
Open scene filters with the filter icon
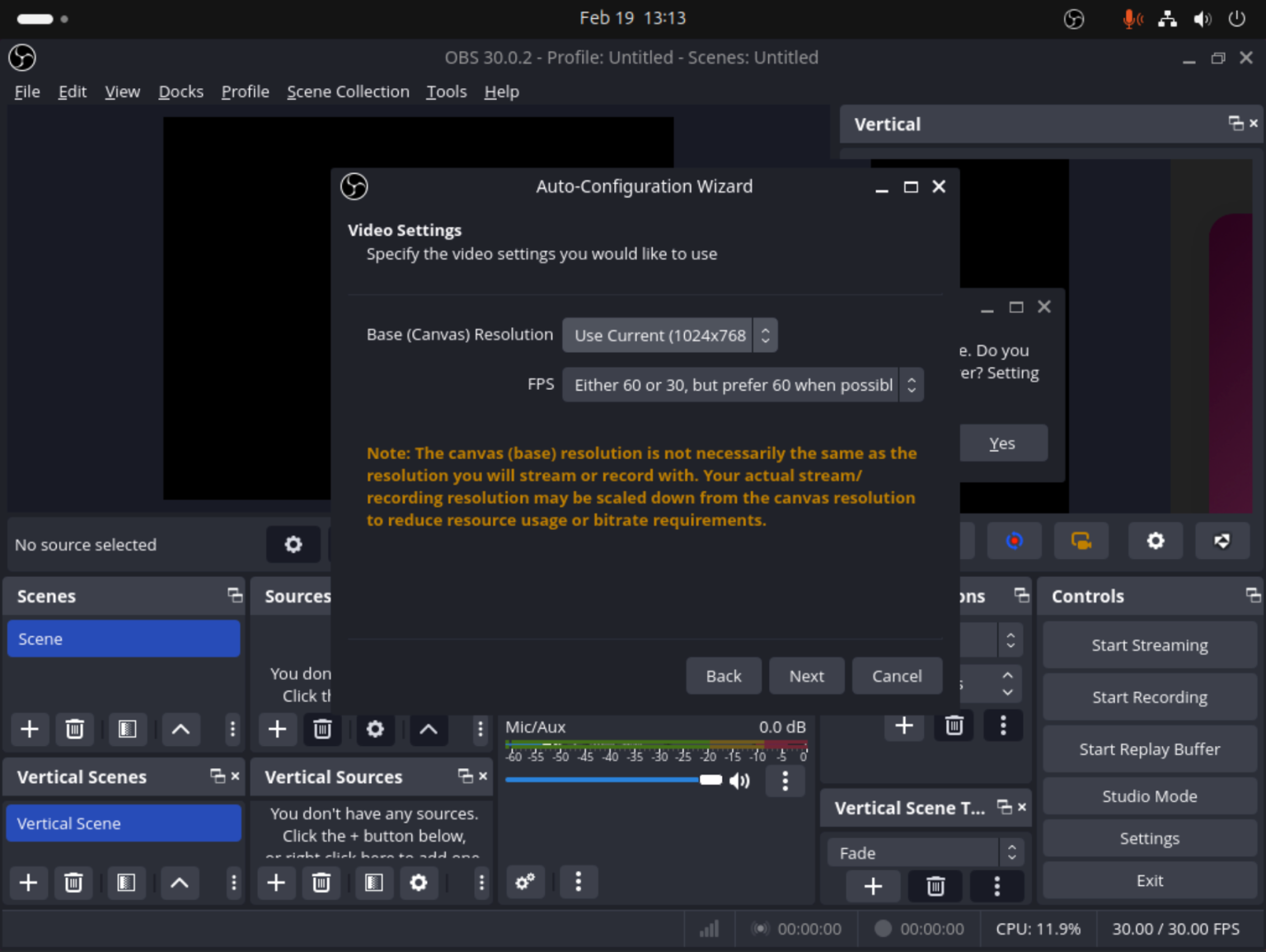coord(127,729)
